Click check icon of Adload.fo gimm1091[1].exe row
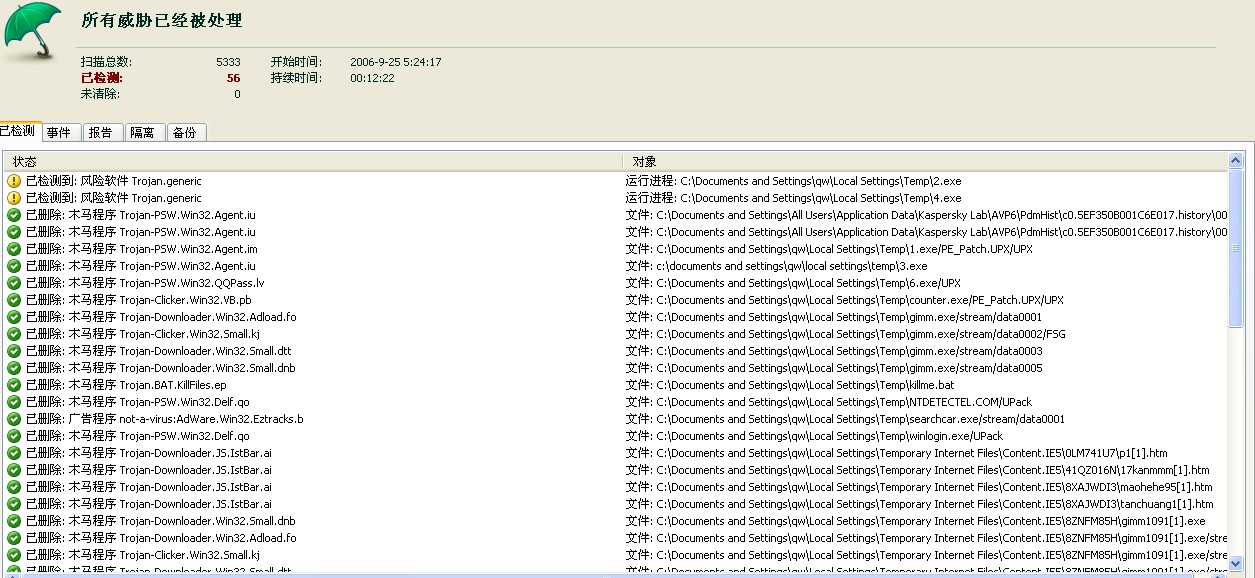The height and width of the screenshot is (578, 1255). (x=14, y=538)
